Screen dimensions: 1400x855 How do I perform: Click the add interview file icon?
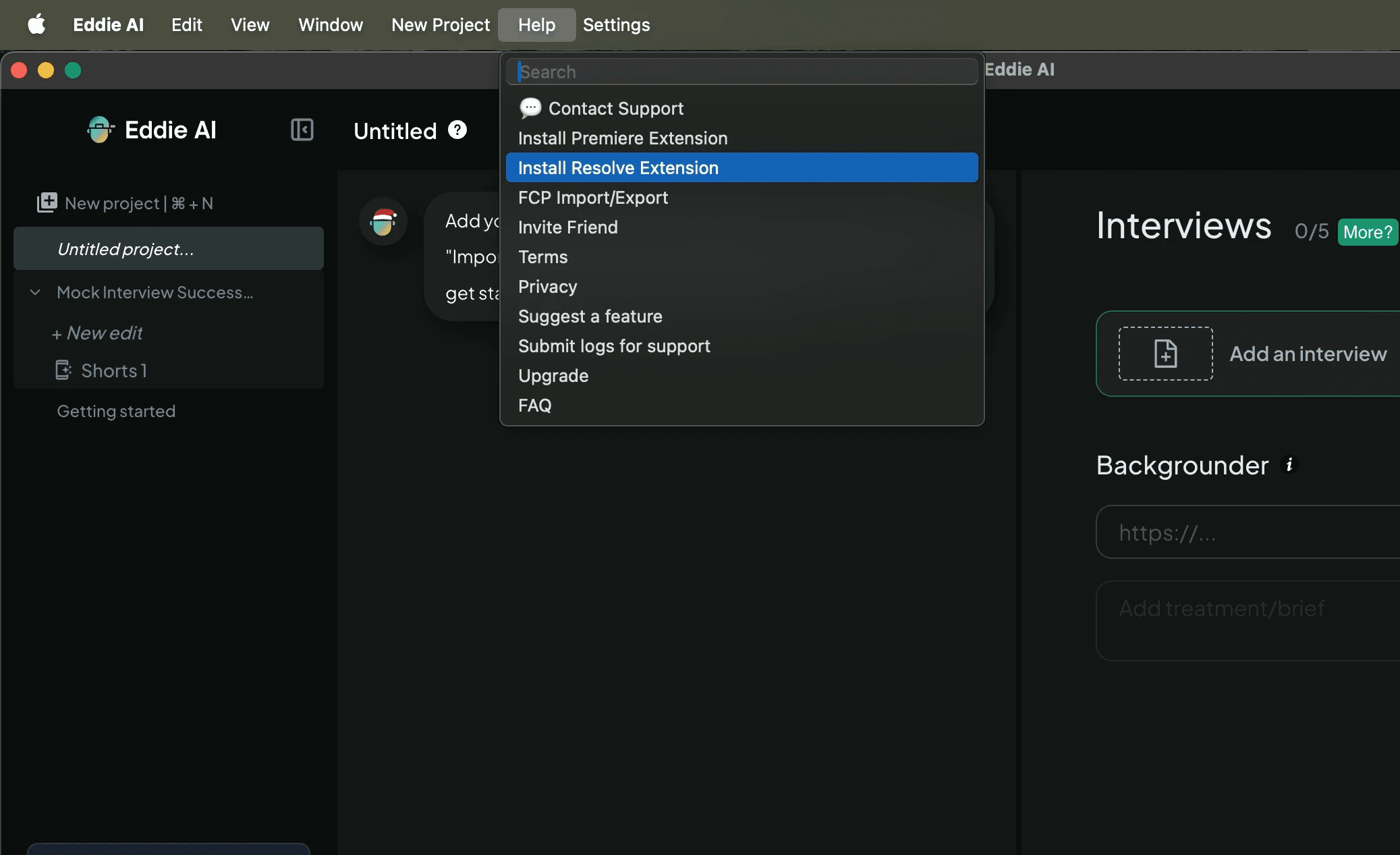coord(1165,354)
